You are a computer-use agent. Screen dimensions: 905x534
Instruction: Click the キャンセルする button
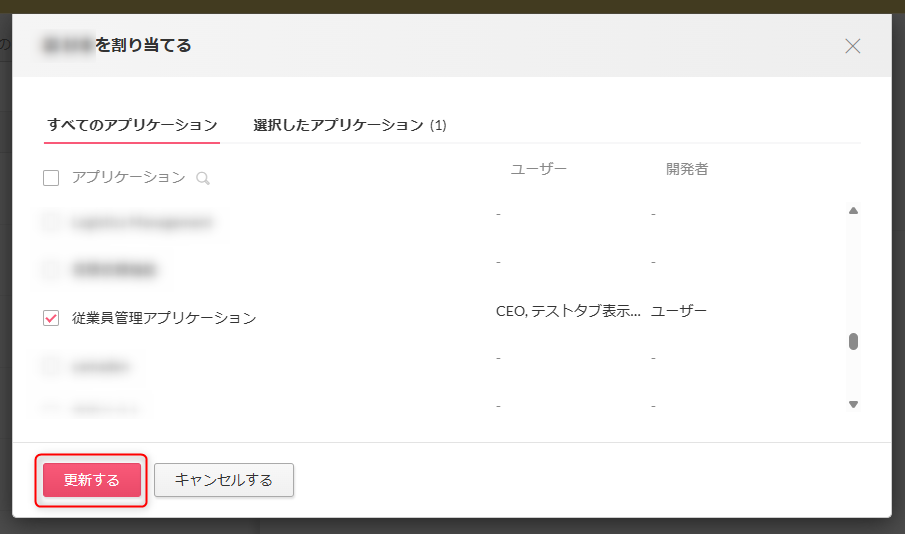click(x=223, y=480)
